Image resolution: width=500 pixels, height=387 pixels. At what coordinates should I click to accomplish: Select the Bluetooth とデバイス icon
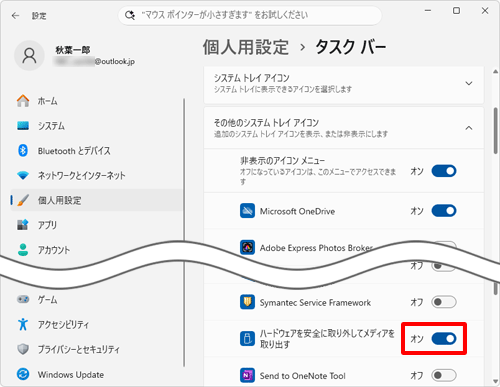23,151
